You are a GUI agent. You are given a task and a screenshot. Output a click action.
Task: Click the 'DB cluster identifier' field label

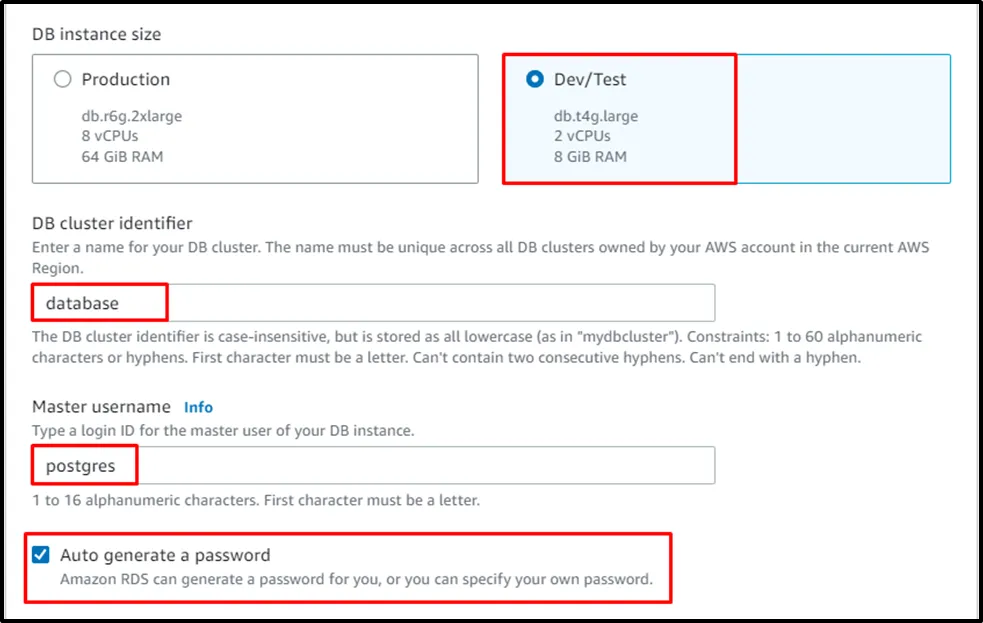pyautogui.click(x=112, y=223)
